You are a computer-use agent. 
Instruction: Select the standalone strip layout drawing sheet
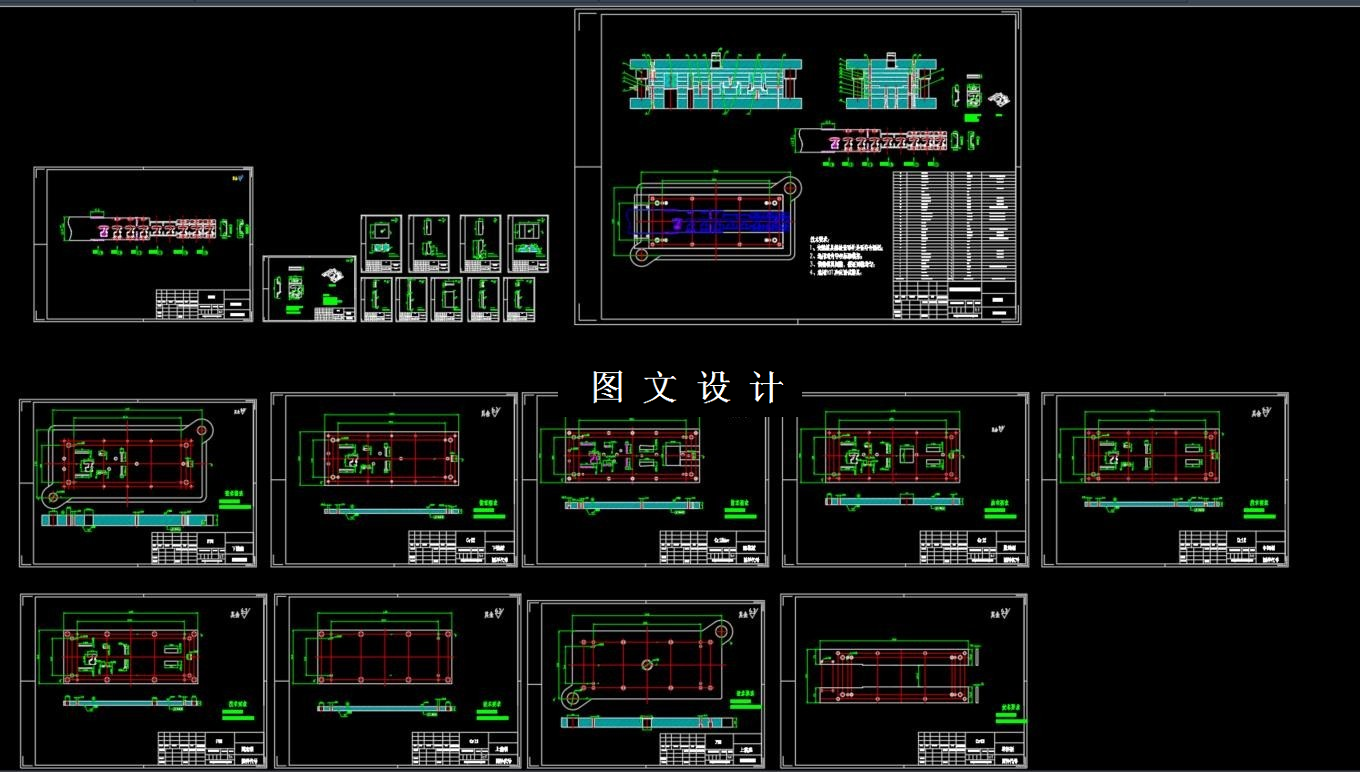coord(143,245)
